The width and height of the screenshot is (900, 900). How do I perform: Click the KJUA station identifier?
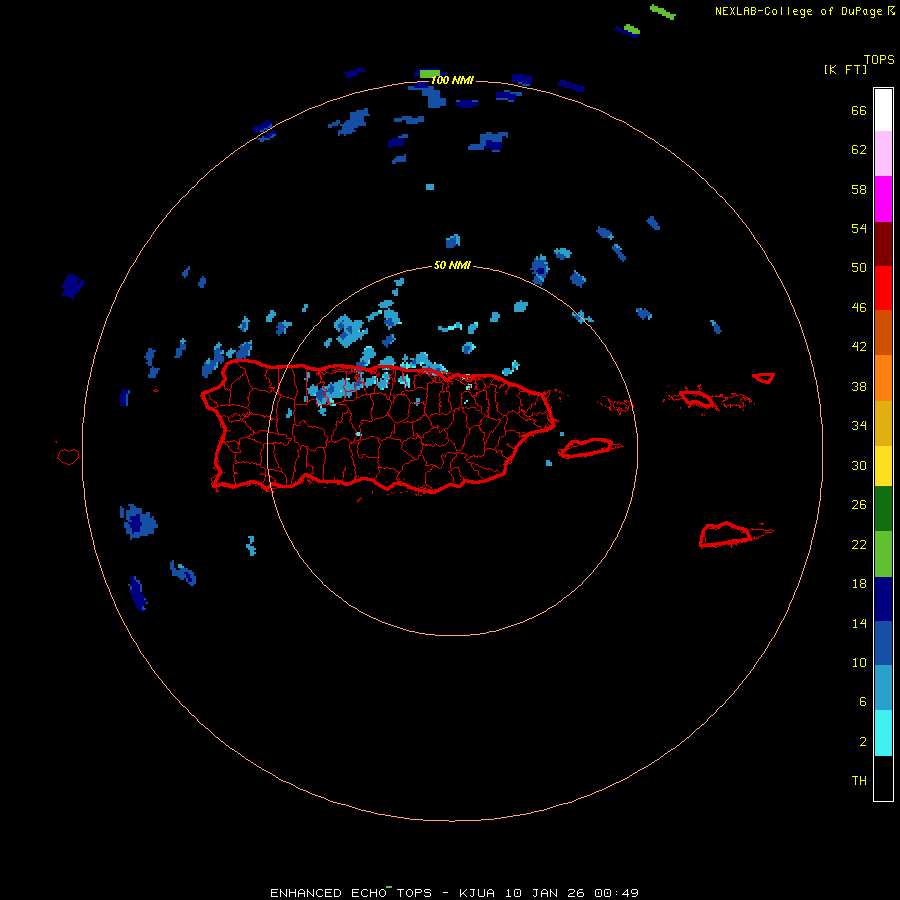476,893
